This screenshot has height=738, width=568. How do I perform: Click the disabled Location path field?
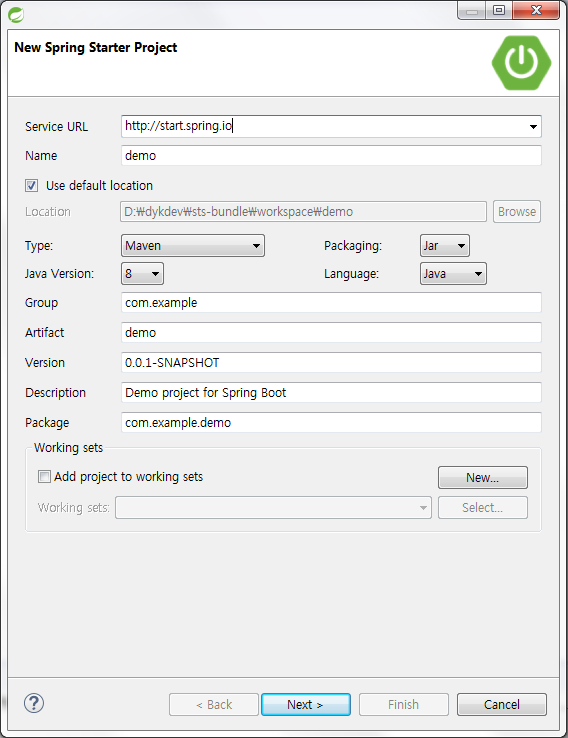[304, 212]
